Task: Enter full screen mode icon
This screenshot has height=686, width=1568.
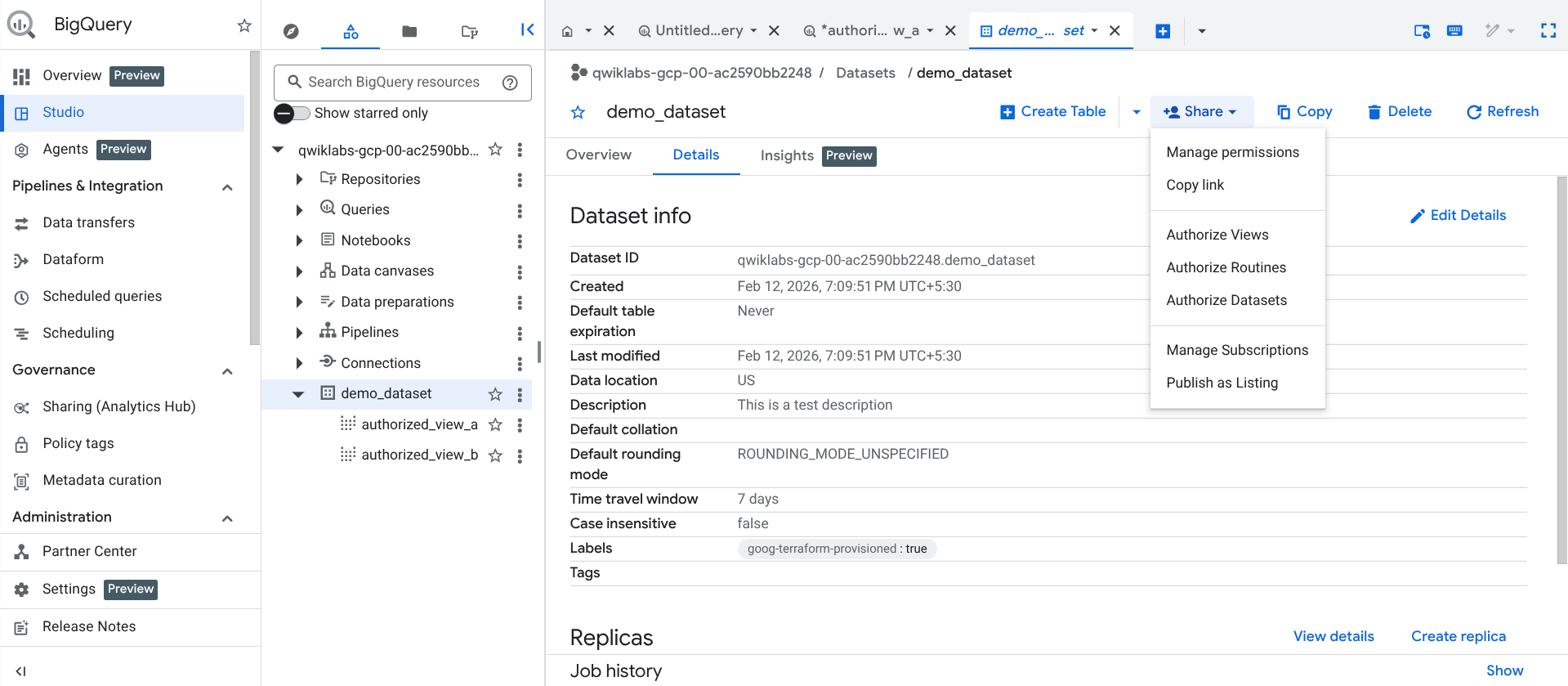Action: click(x=1548, y=31)
